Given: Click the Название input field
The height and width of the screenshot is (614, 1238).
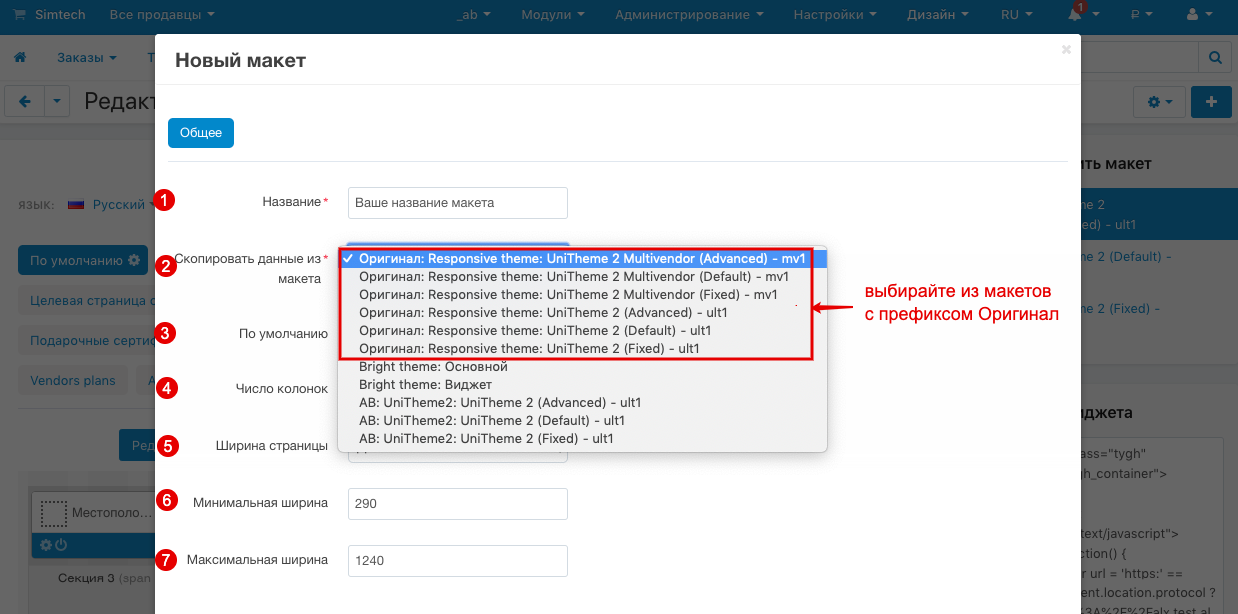Looking at the screenshot, I should pos(457,203).
